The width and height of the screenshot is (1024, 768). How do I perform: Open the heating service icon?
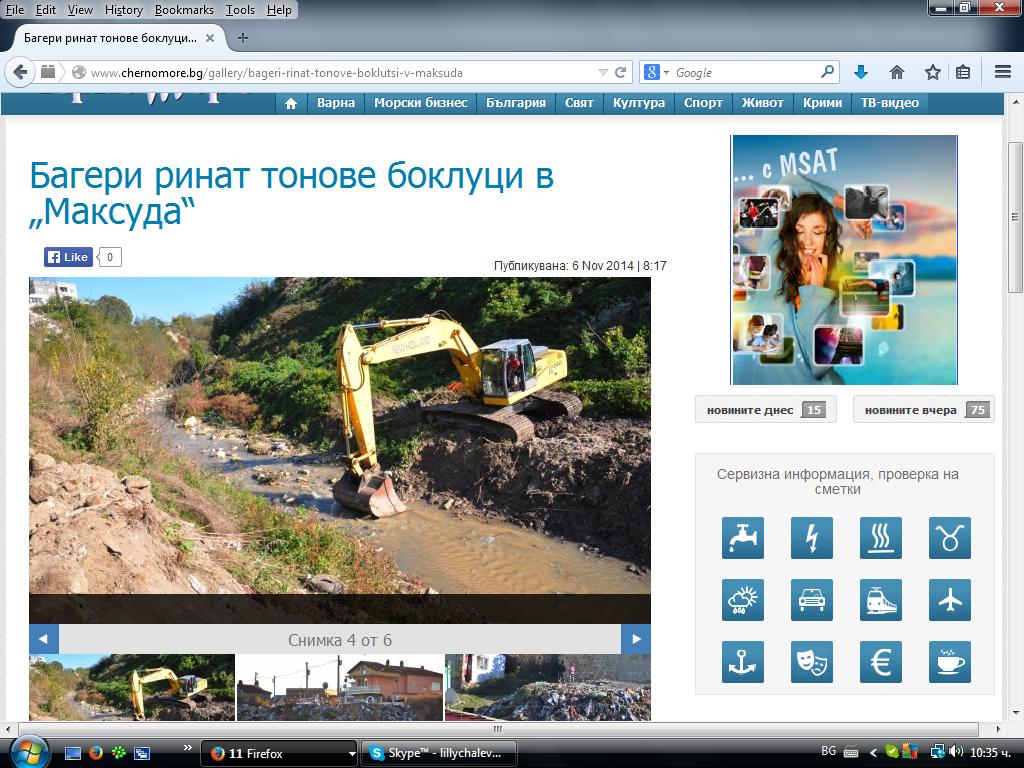coord(881,537)
